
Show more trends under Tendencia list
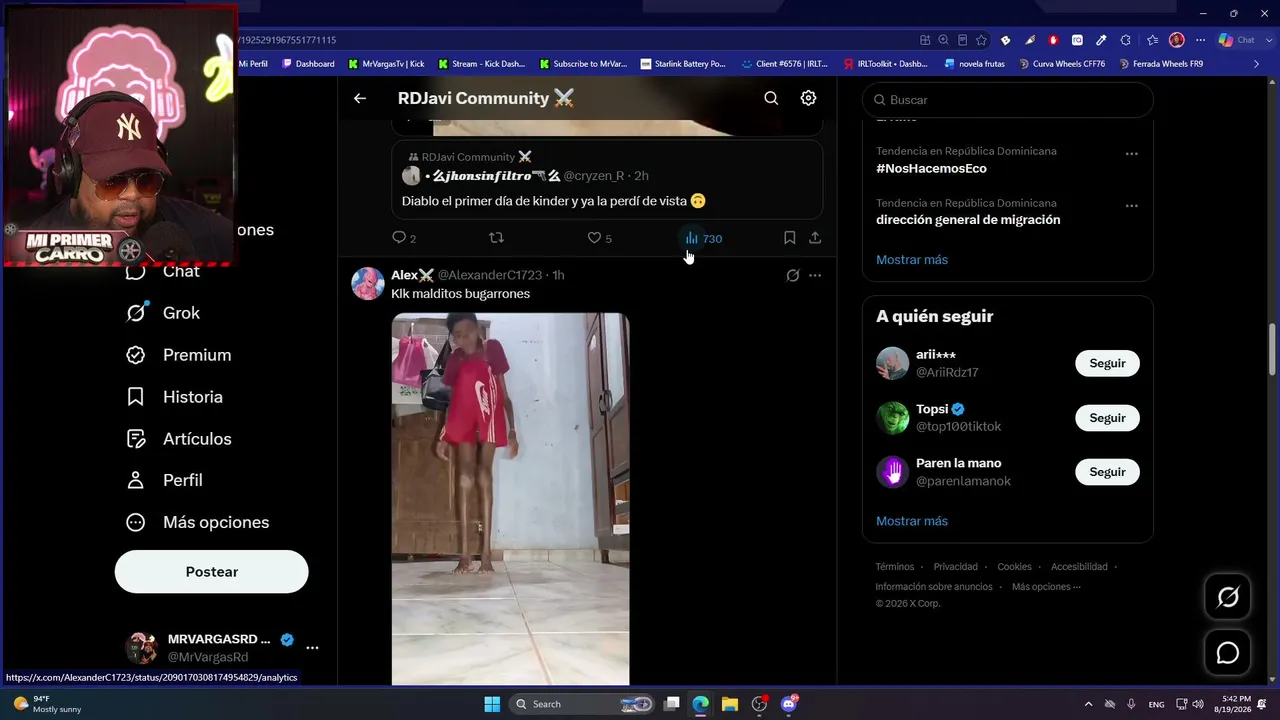coord(912,260)
